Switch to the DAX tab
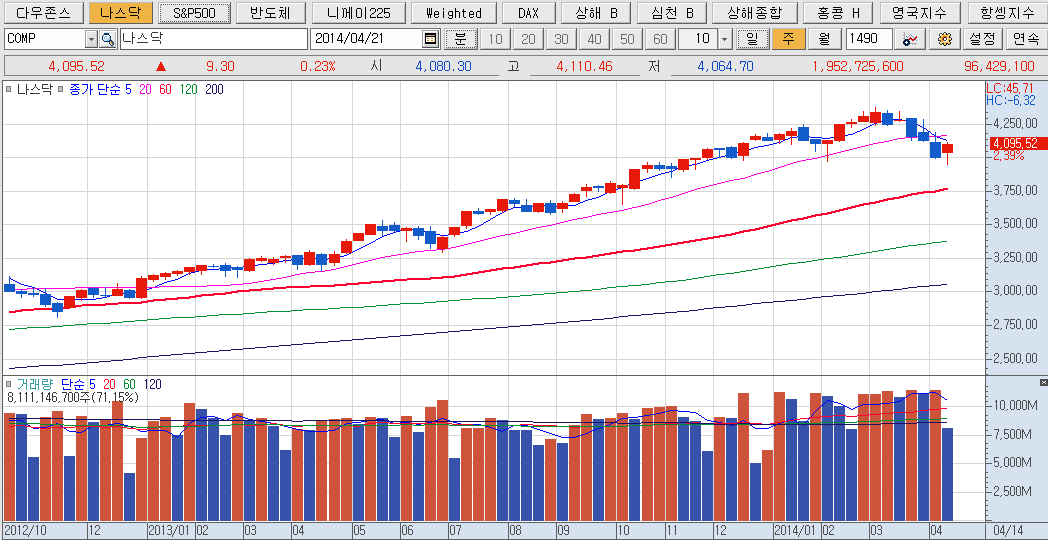This screenshot has height=540, width=1048. tap(528, 13)
